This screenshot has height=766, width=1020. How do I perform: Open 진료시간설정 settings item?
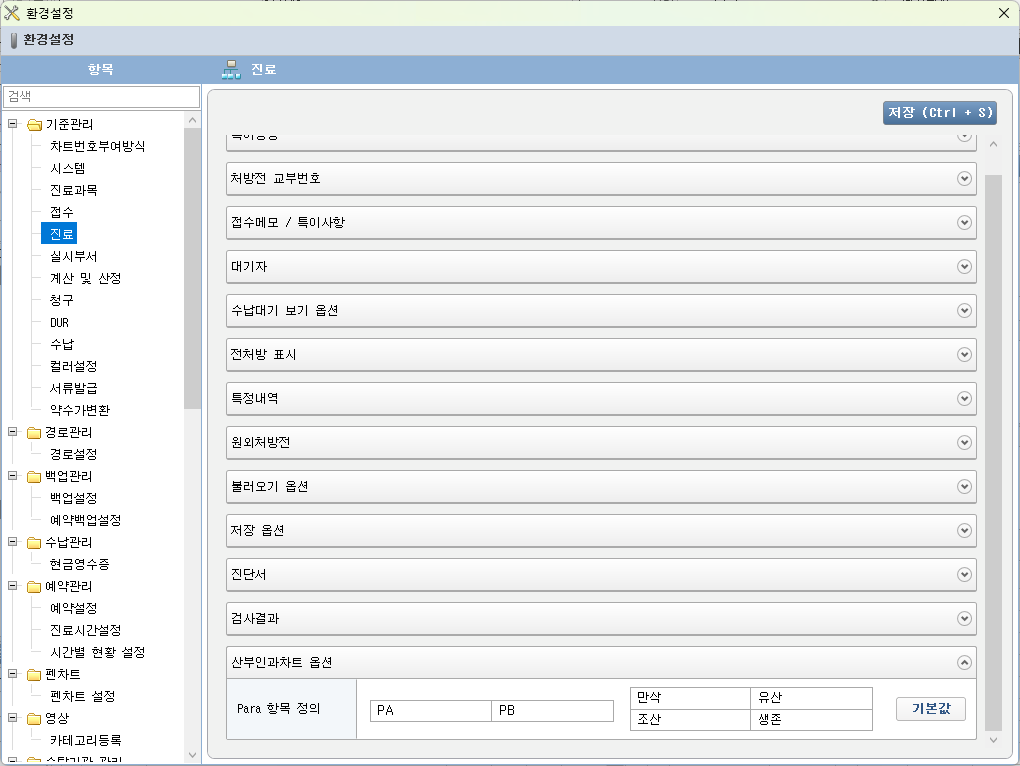[85, 630]
